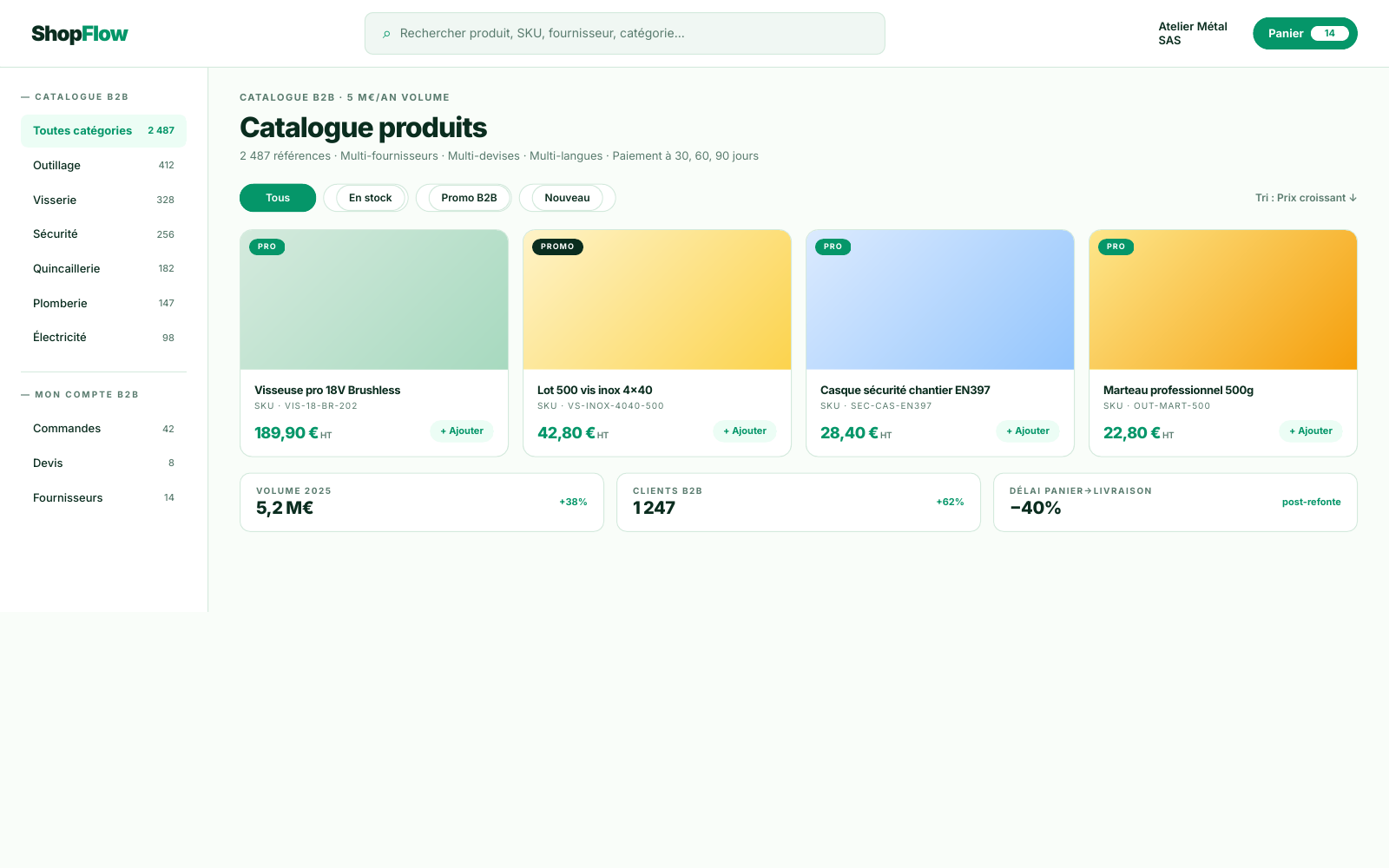The height and width of the screenshot is (868, 1389).
Task: Open the Visseuse pro 18V product image
Action: coord(374,300)
